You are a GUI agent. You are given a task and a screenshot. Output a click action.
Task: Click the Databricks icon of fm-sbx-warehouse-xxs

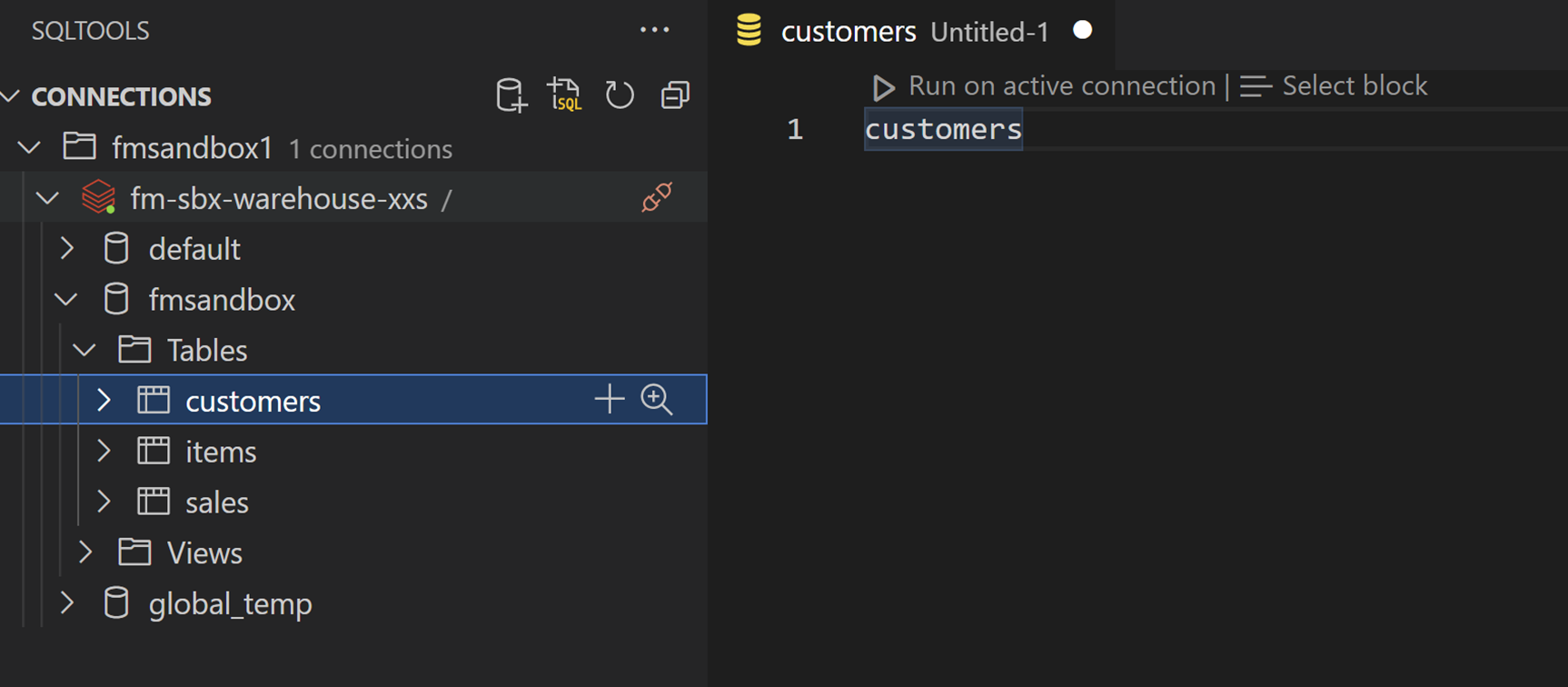tap(98, 197)
